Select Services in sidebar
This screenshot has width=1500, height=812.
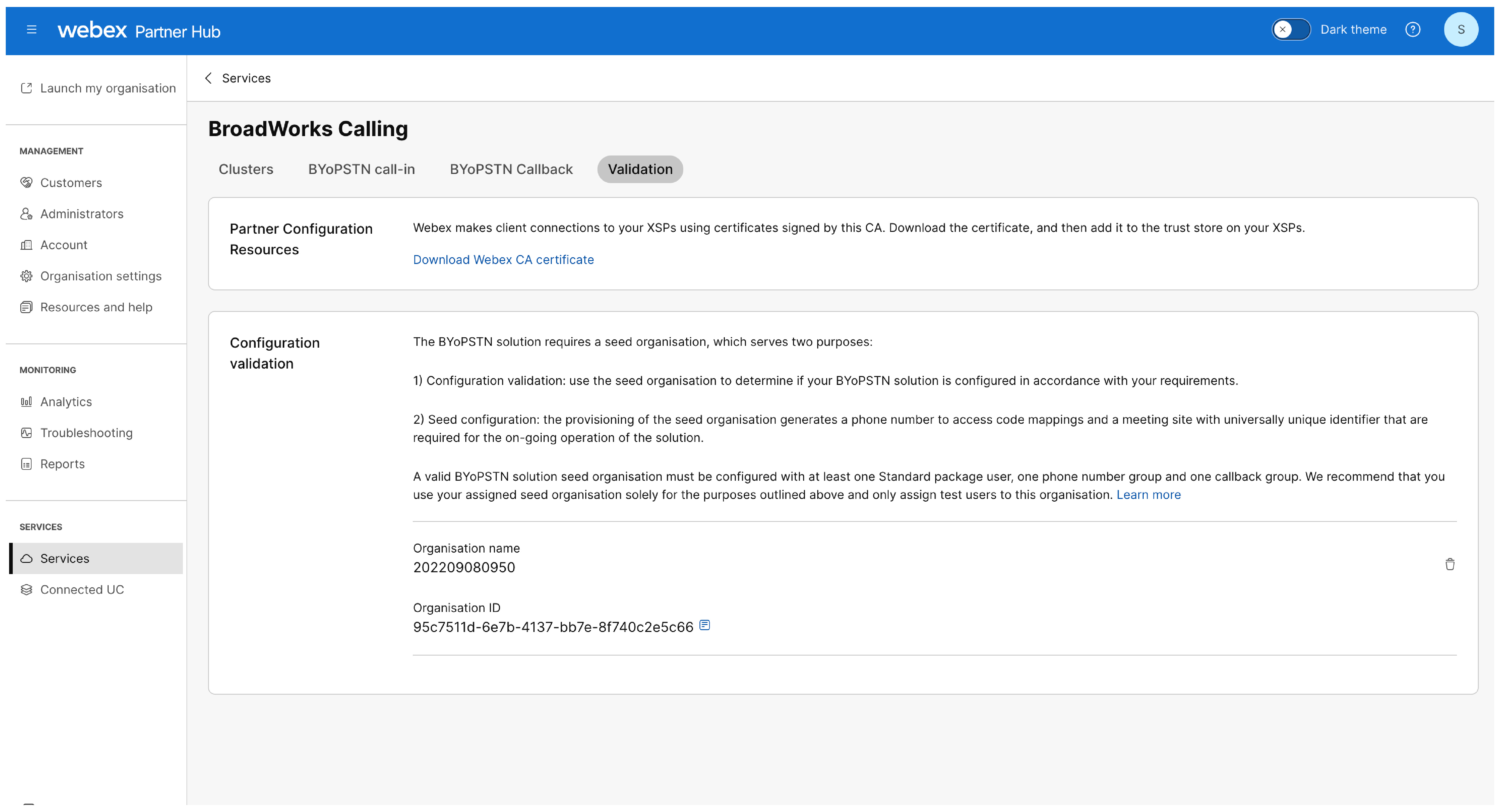click(x=96, y=559)
